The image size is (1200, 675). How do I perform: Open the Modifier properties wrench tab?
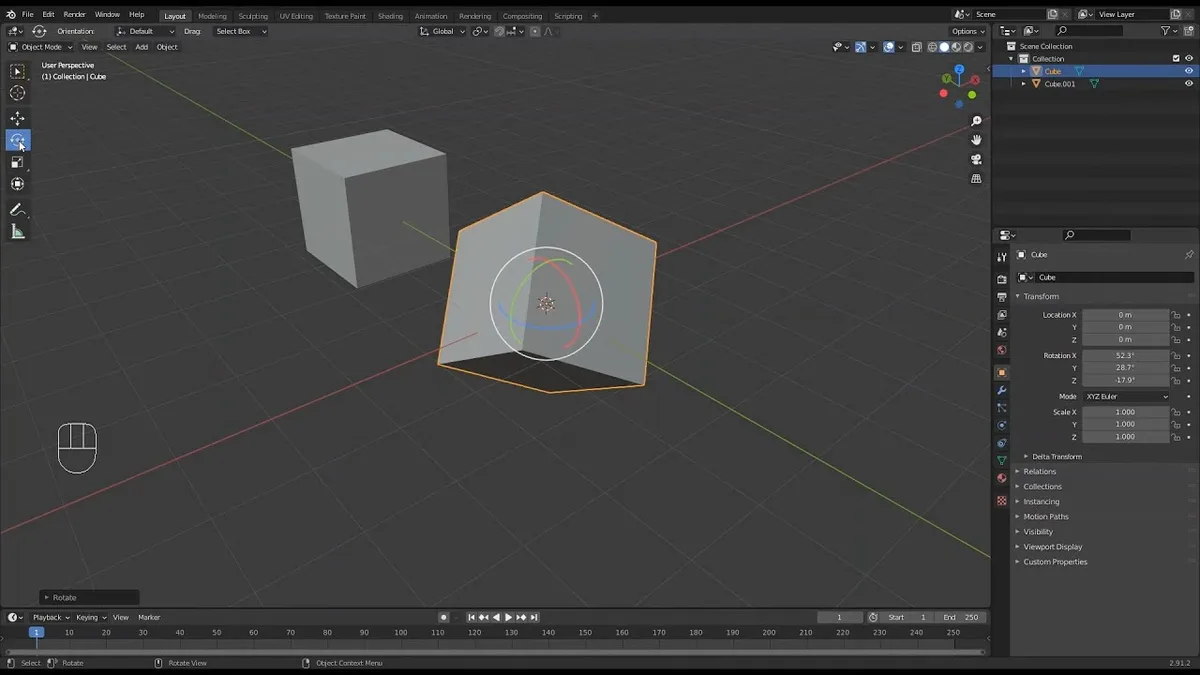tap(1001, 390)
